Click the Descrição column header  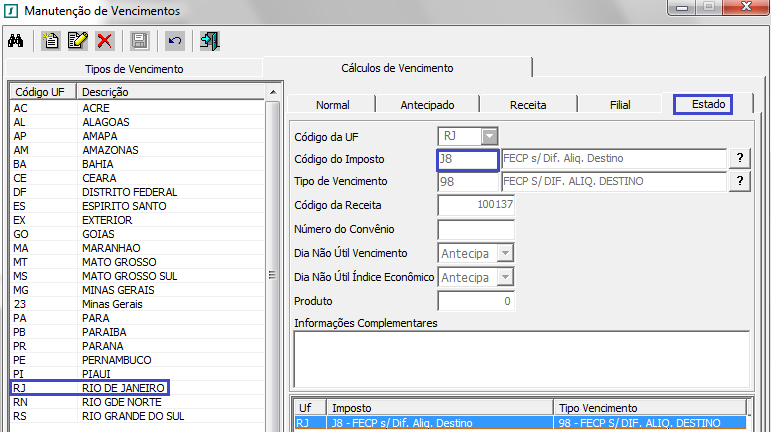(x=171, y=92)
